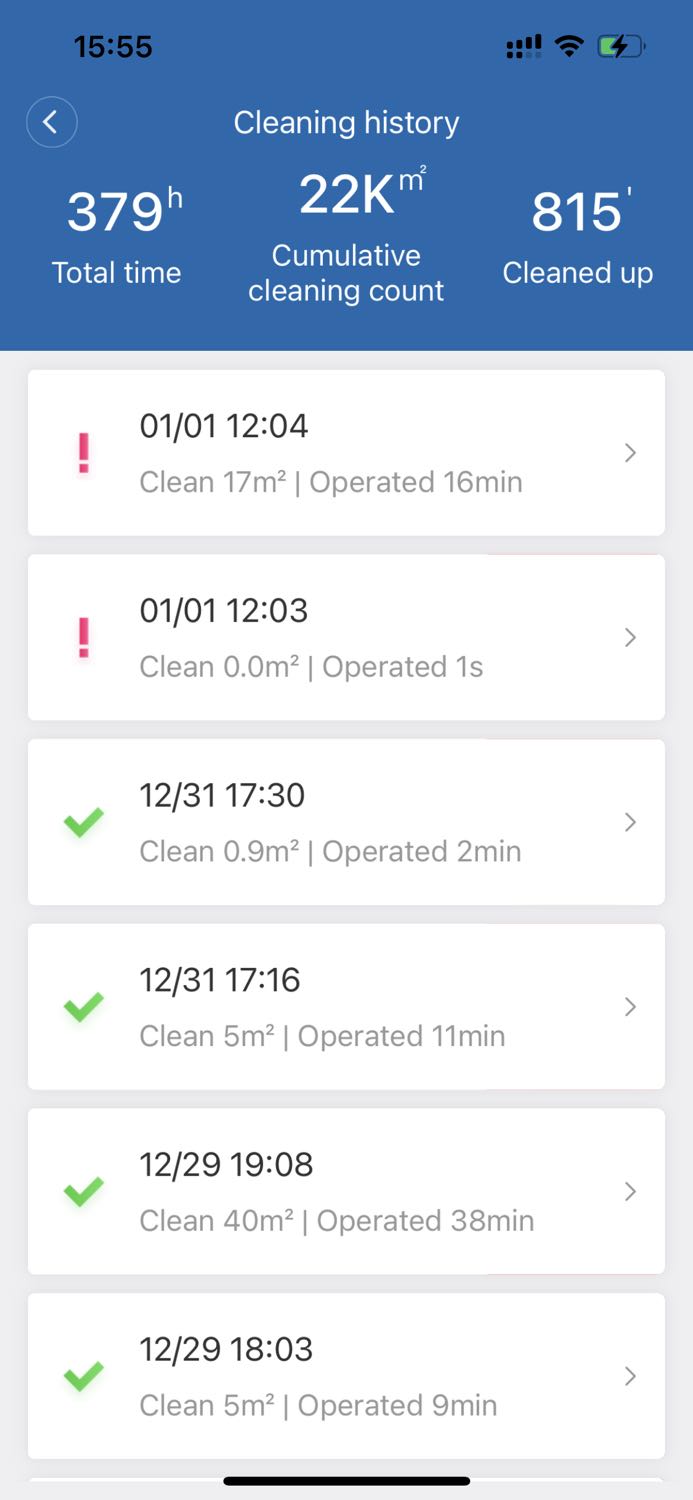The image size is (693, 1500).
Task: Expand the 12/29 19:08 record chevron
Action: click(x=630, y=1191)
